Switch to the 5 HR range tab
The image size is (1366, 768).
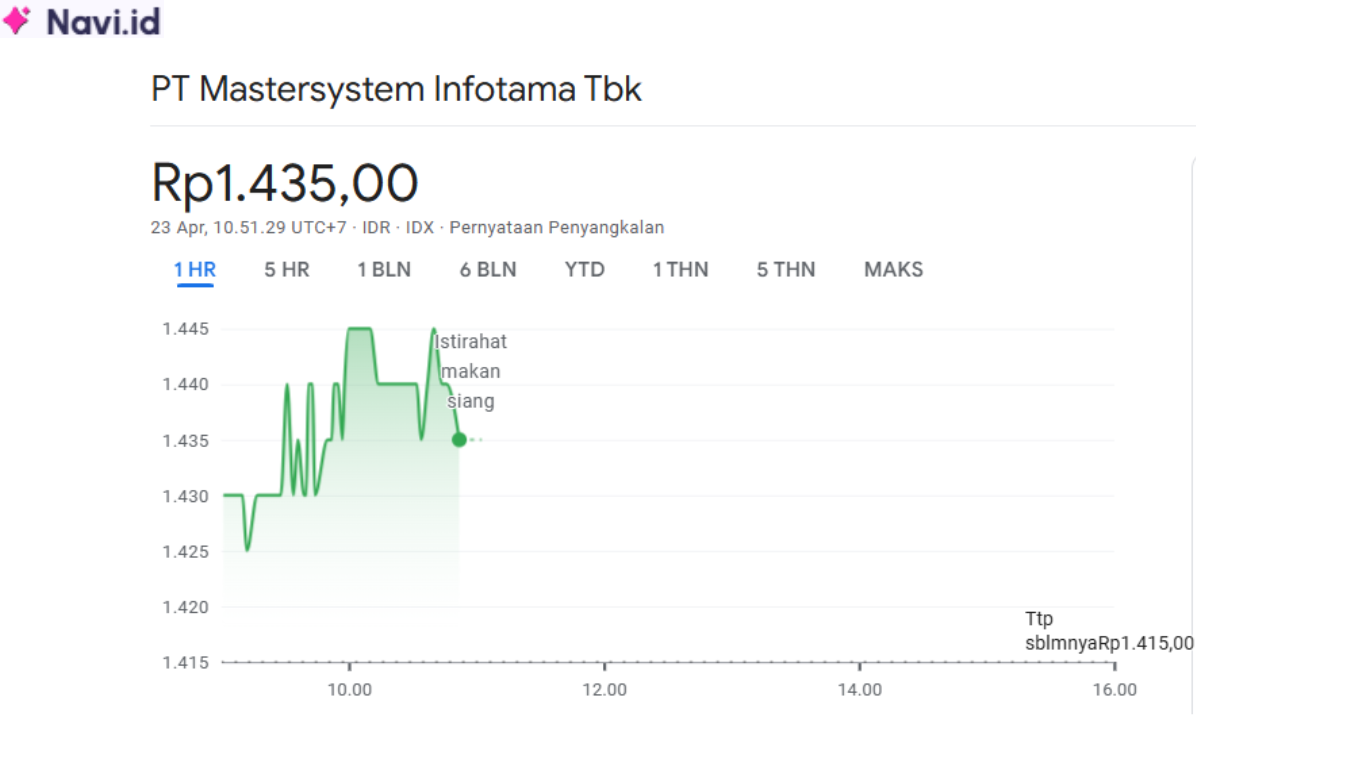pyautogui.click(x=287, y=269)
